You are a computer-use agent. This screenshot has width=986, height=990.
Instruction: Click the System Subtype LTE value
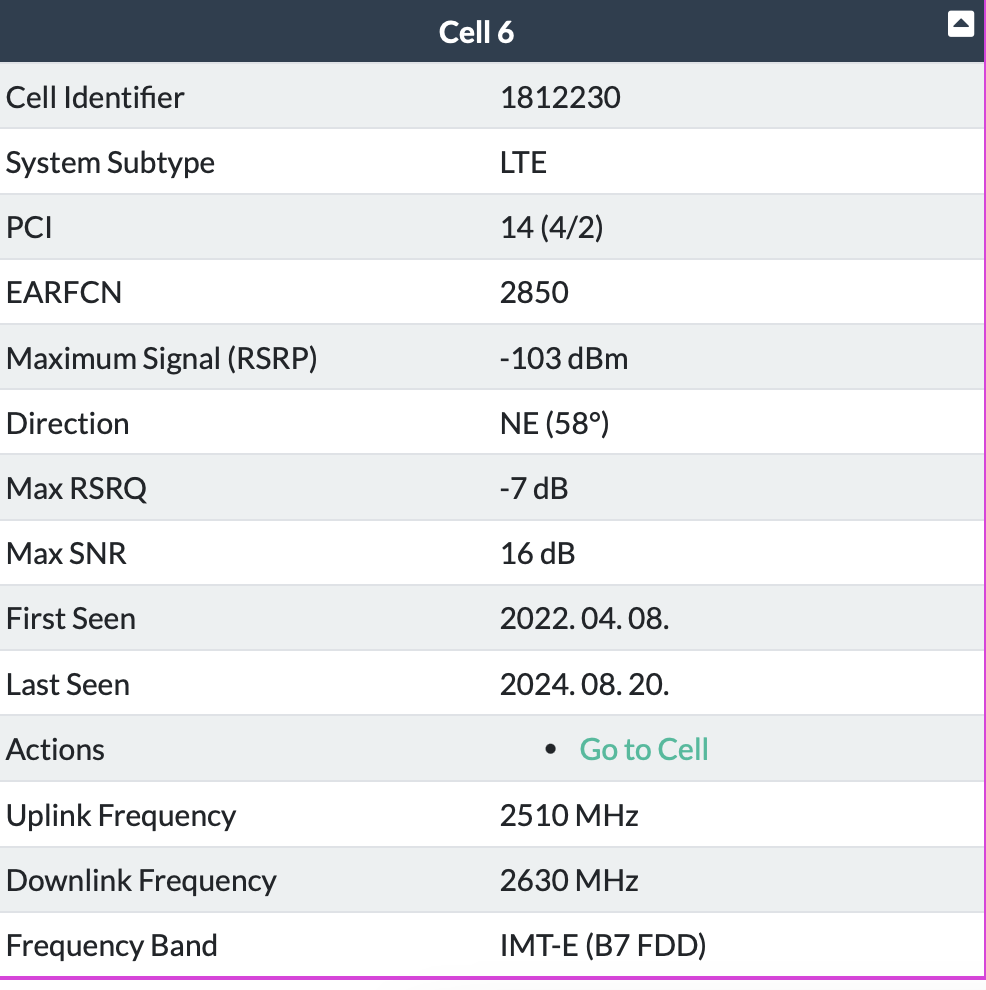(x=523, y=163)
